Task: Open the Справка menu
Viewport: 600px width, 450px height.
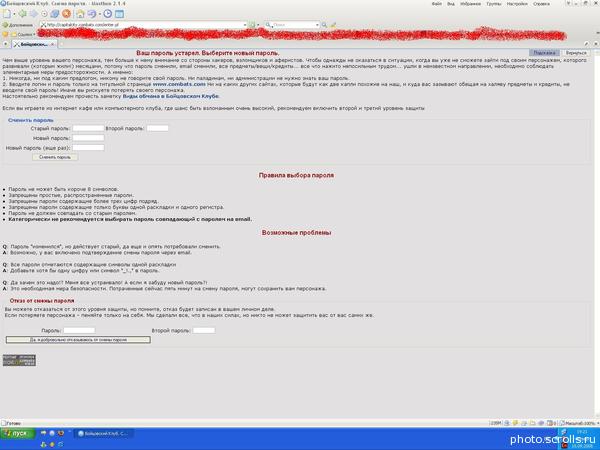Action: pyautogui.click(x=541, y=4)
